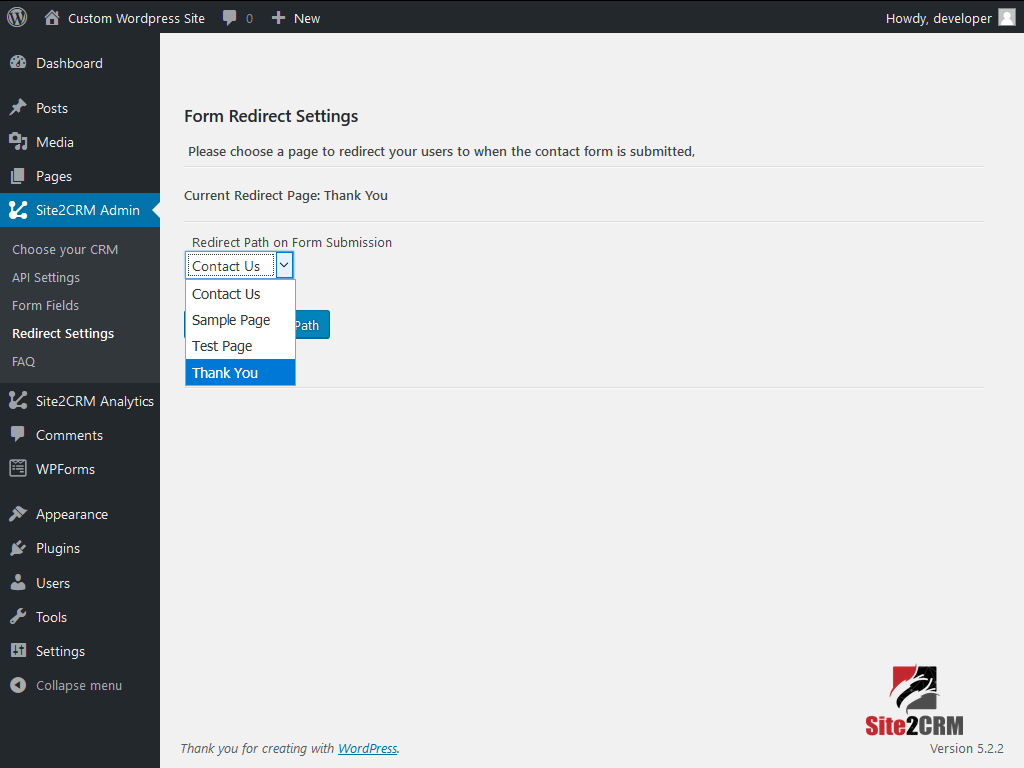Open the comments bubble icon in top bar
The width and height of the screenshot is (1024, 768).
[229, 18]
